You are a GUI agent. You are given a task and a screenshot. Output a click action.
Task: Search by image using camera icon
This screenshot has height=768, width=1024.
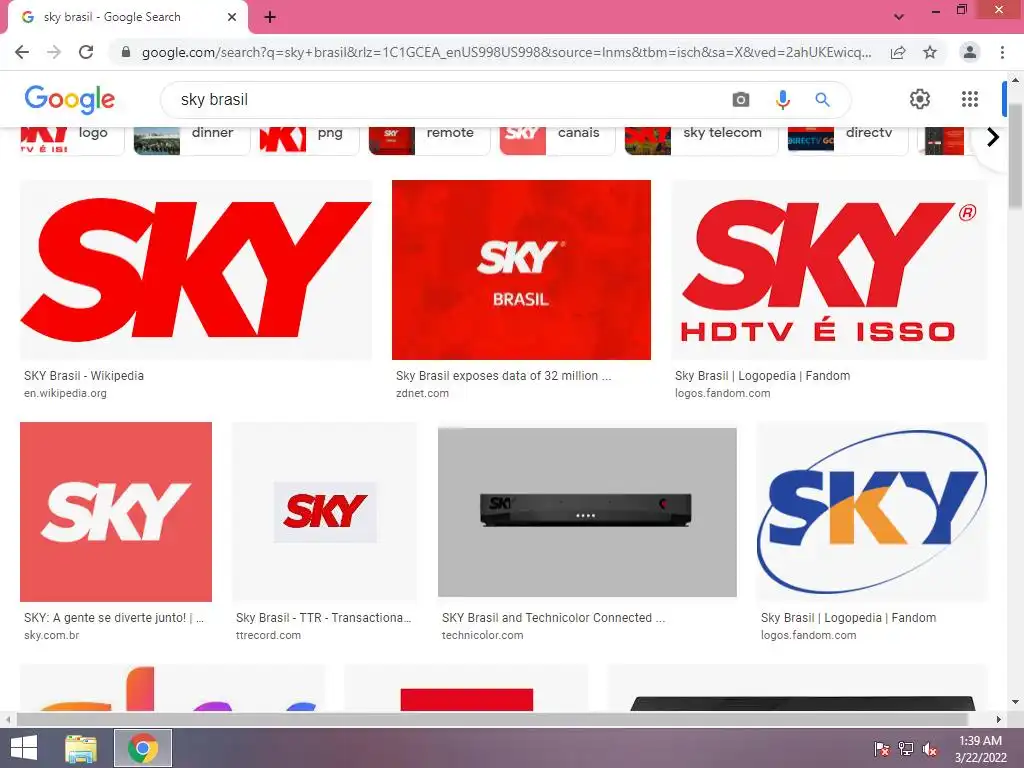point(741,99)
